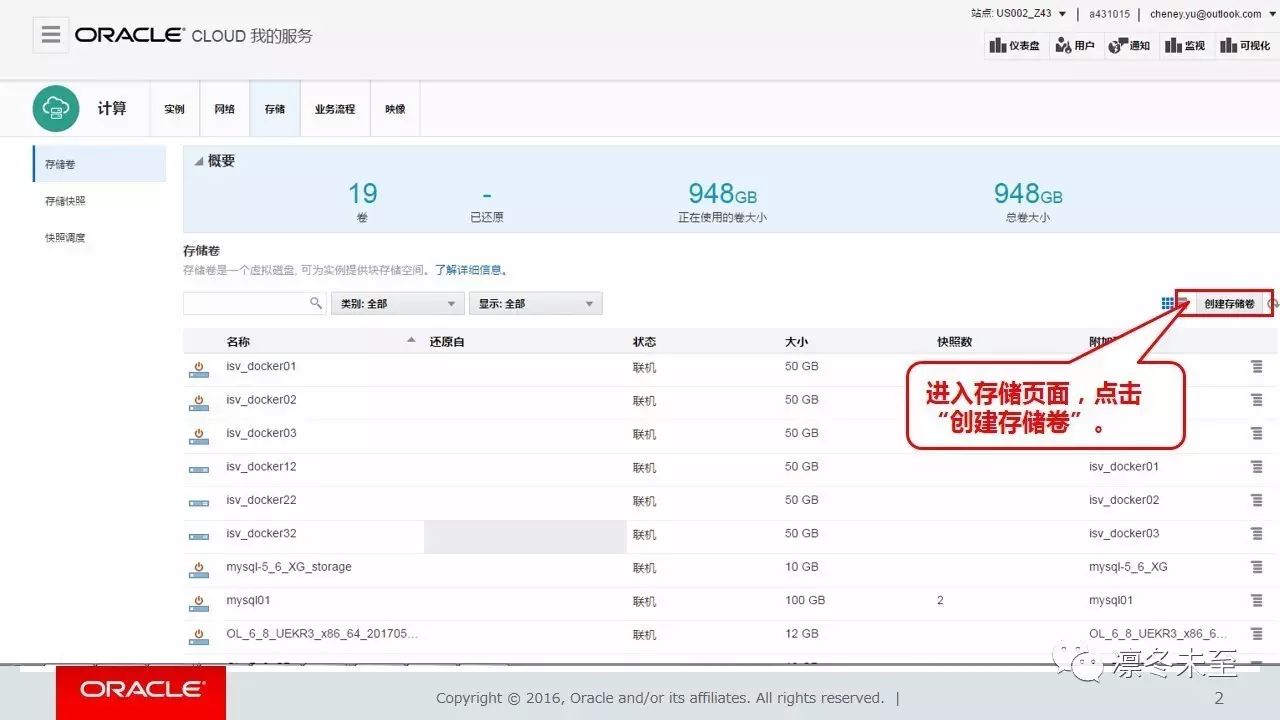The width and height of the screenshot is (1280, 720).
Task: Focus the storage volume search field
Action: (x=245, y=303)
